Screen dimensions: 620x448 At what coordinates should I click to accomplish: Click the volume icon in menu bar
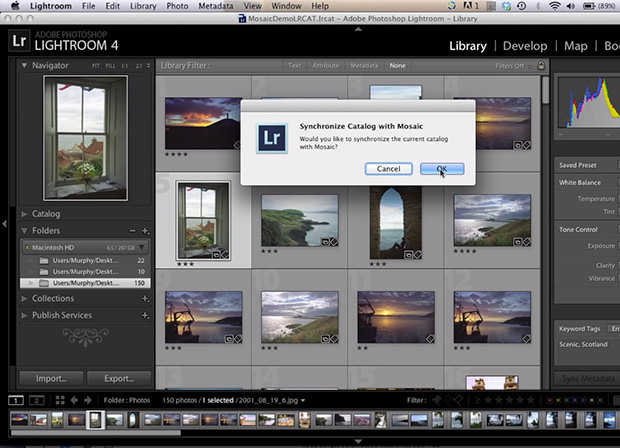[571, 6]
